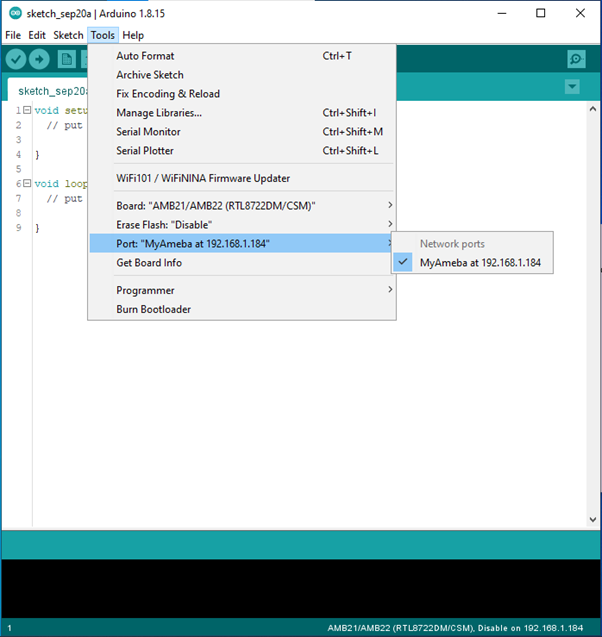The height and width of the screenshot is (637, 602).
Task: Select checked MyAmeba at 192.168.1.184 port
Action: coord(472,262)
